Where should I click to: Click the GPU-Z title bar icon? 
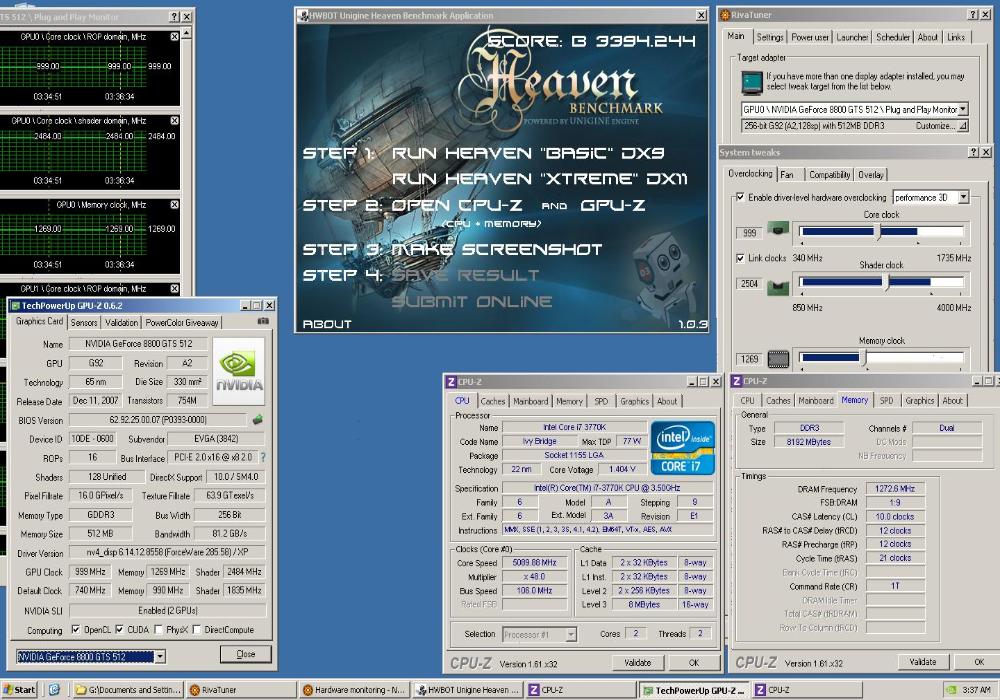click(15, 305)
